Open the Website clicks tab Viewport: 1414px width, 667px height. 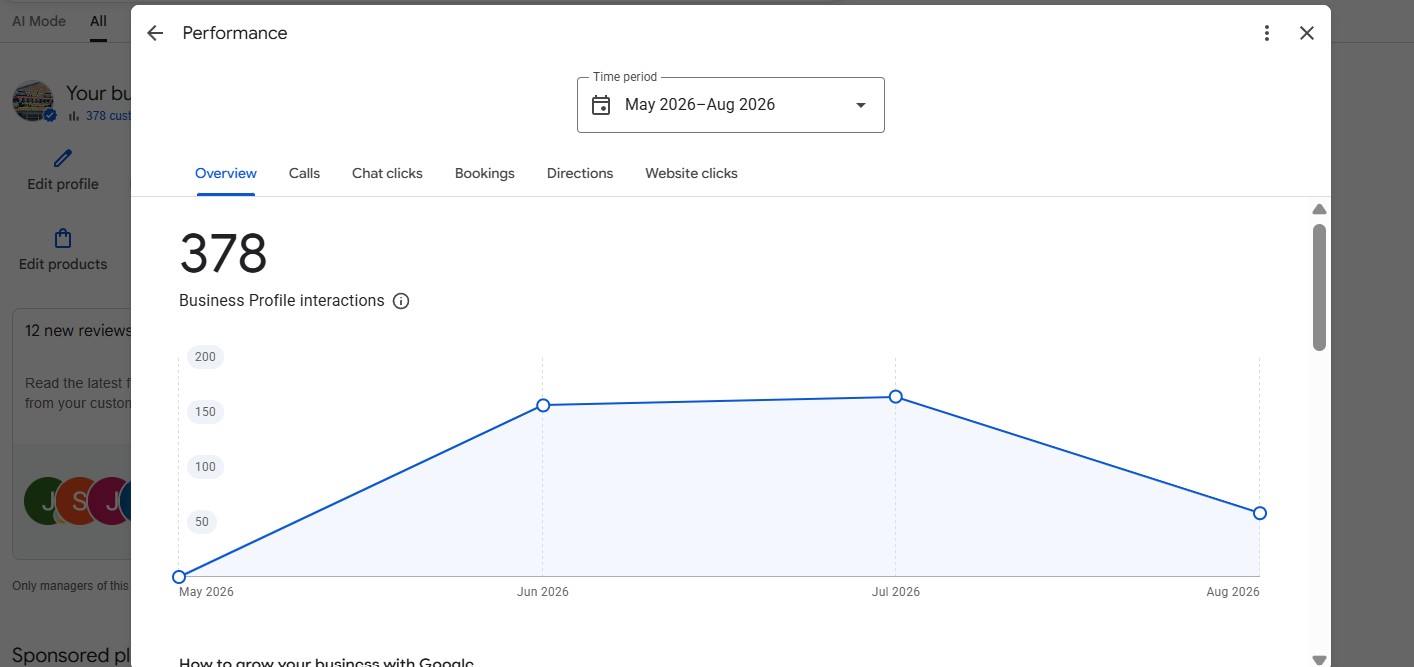(691, 173)
